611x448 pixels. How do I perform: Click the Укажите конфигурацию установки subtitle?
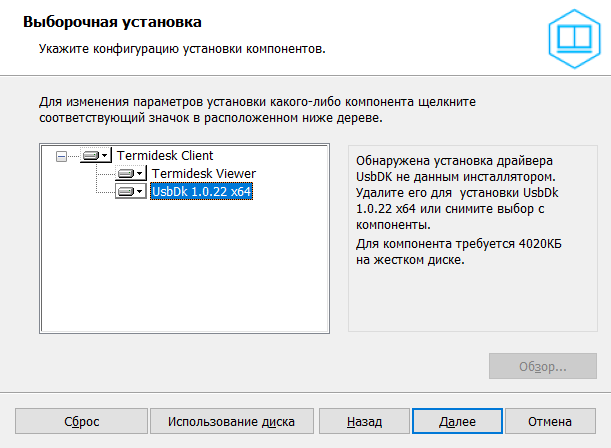click(x=181, y=47)
